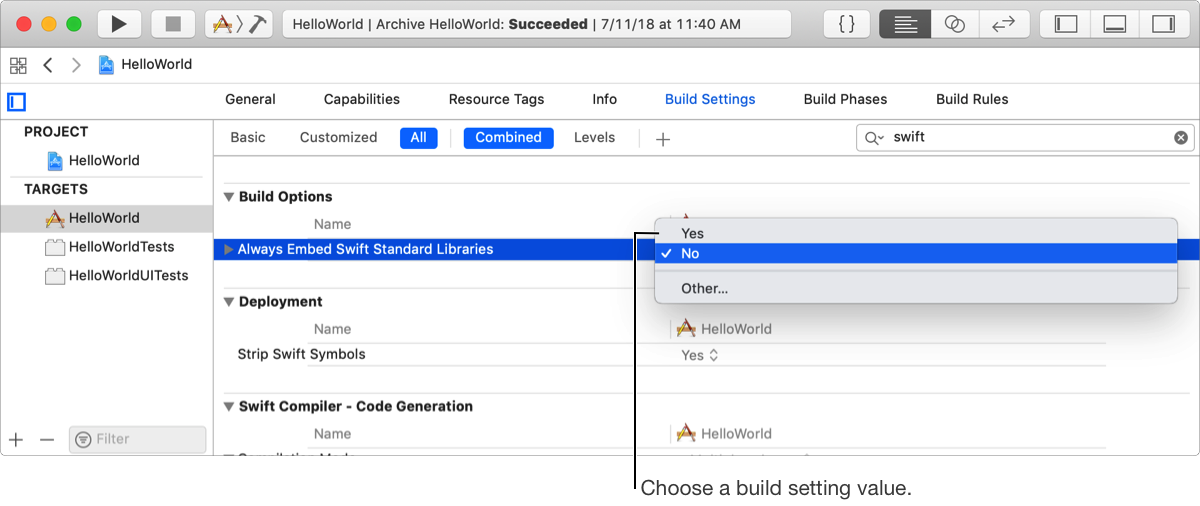Show Levels view of build settings
The height and width of the screenshot is (506, 1200).
pos(594,138)
